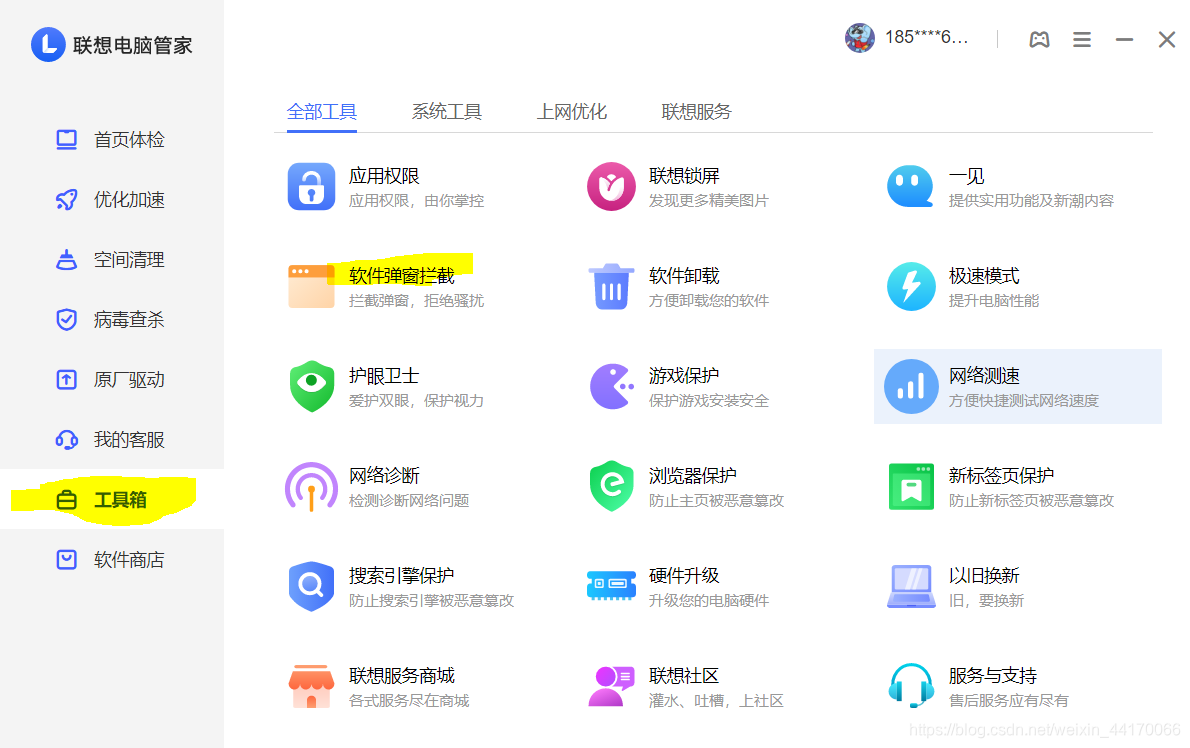Open 新标签页保护 bookmark icon
The width and height of the screenshot is (1190, 748).
[x=911, y=486]
